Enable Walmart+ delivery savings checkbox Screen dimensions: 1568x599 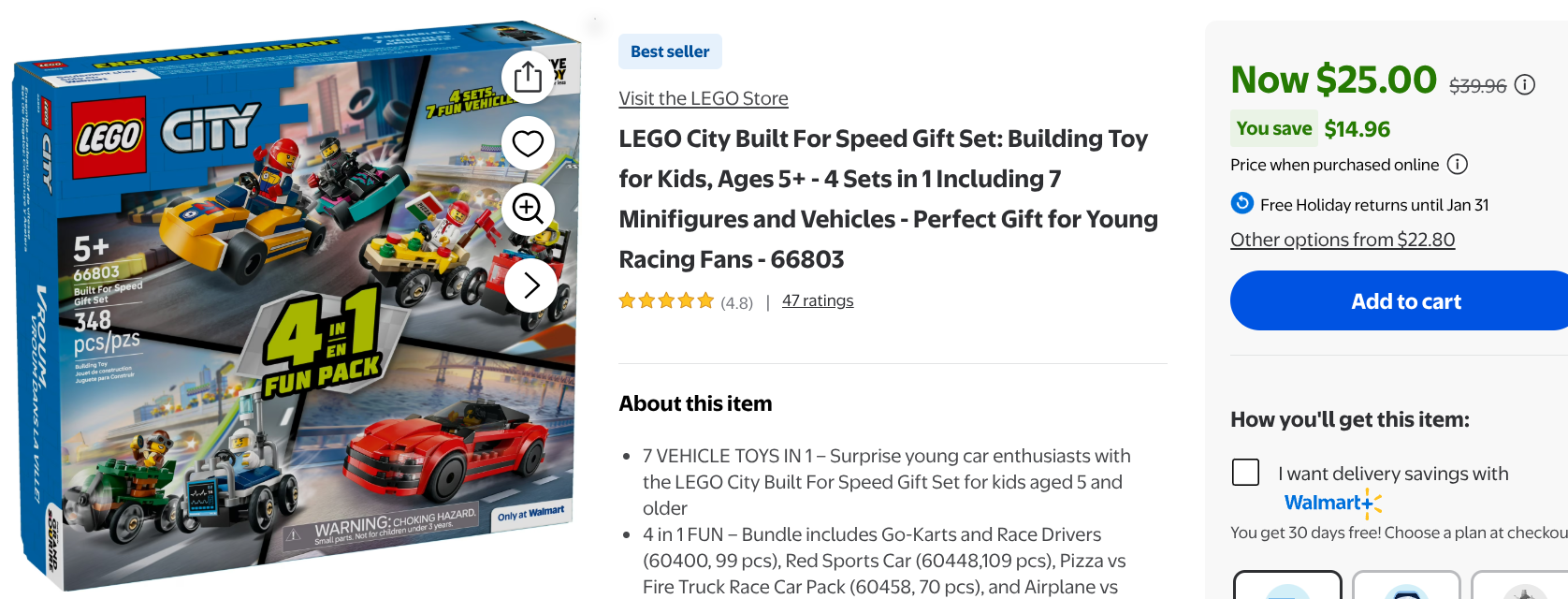click(1245, 472)
